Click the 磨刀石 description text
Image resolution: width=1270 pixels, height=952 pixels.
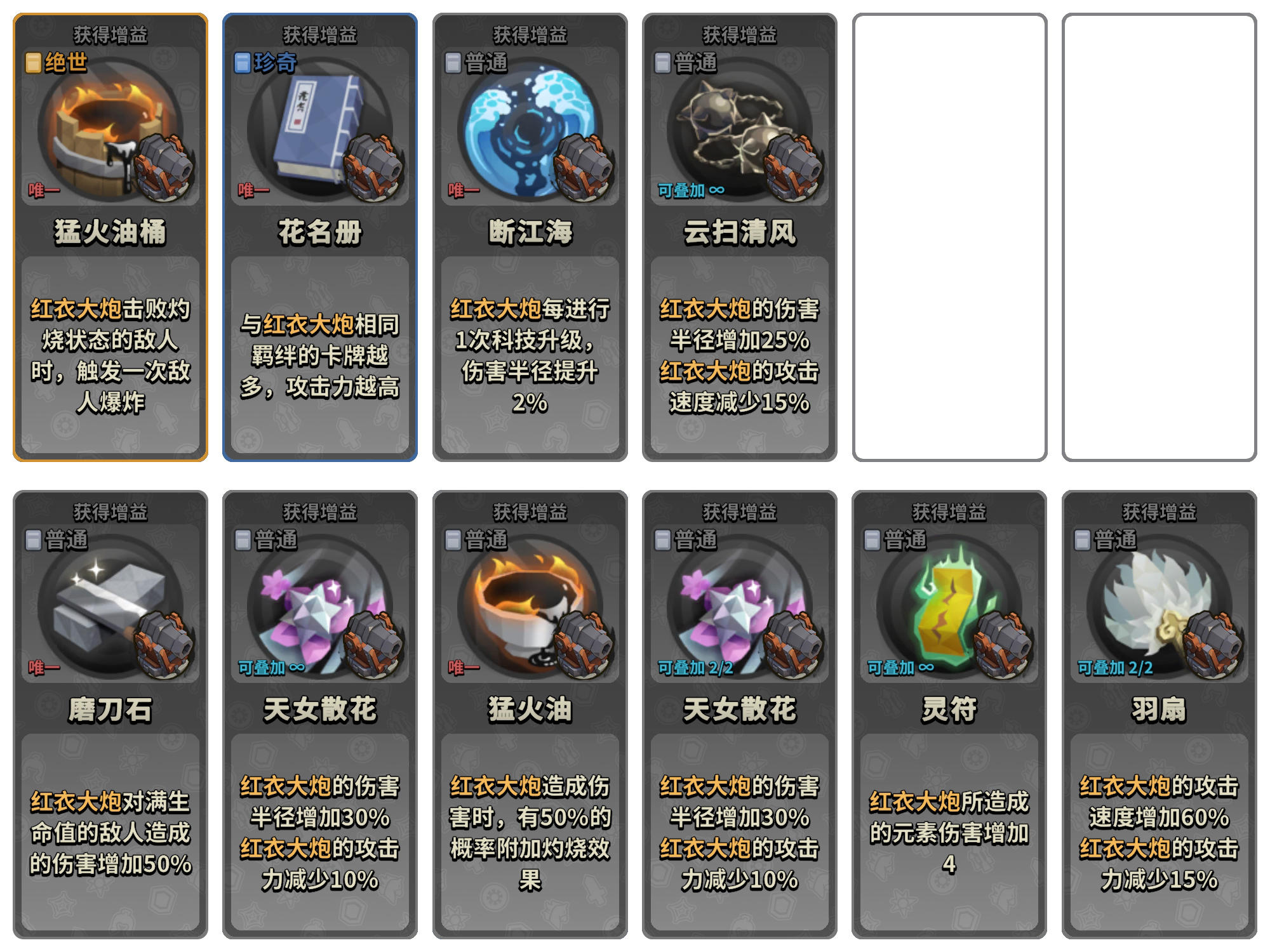pos(110,833)
